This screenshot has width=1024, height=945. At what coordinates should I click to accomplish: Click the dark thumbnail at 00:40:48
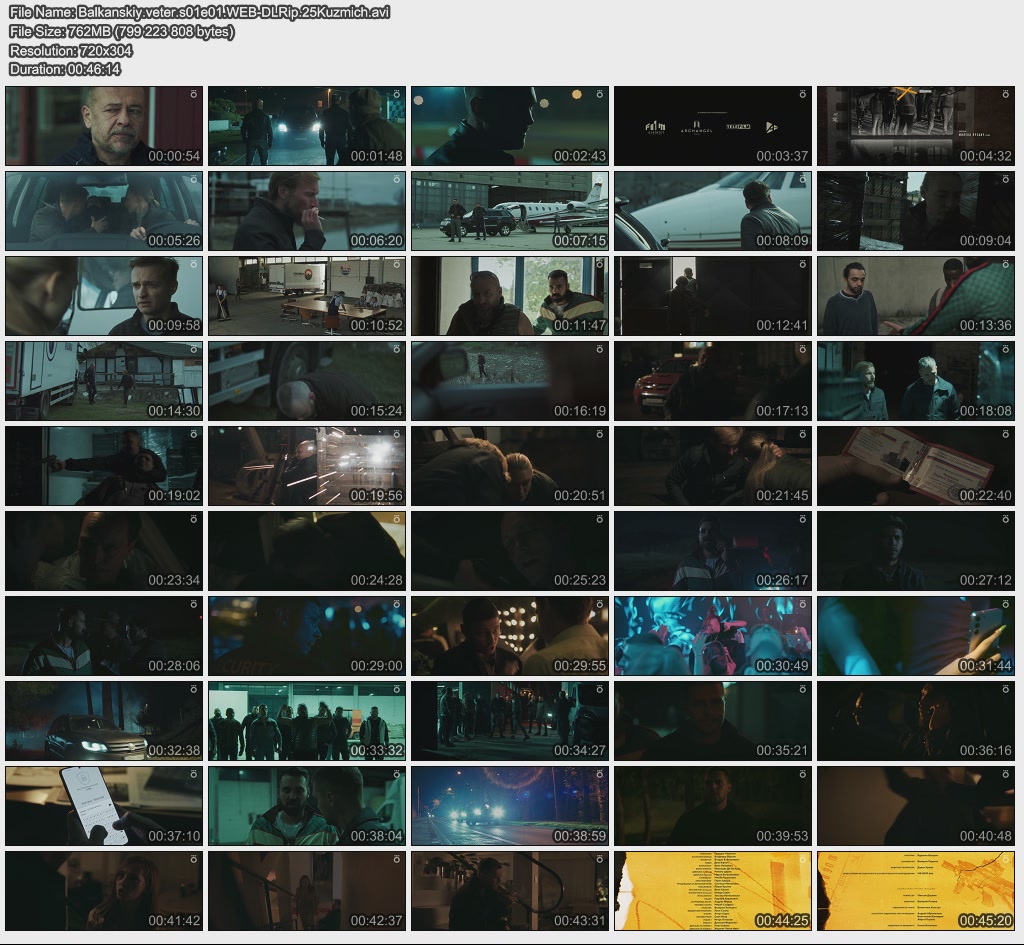(916, 807)
